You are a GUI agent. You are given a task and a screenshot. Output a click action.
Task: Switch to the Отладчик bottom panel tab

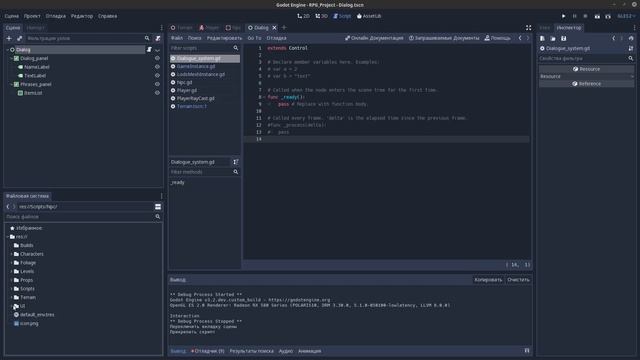[208, 351]
